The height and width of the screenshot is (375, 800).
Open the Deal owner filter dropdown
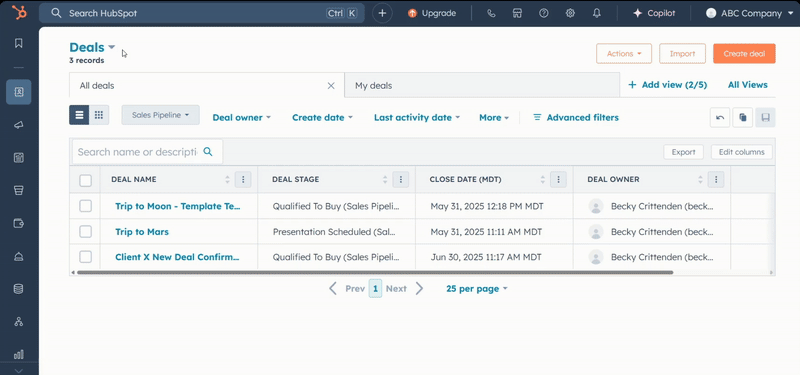[241, 117]
